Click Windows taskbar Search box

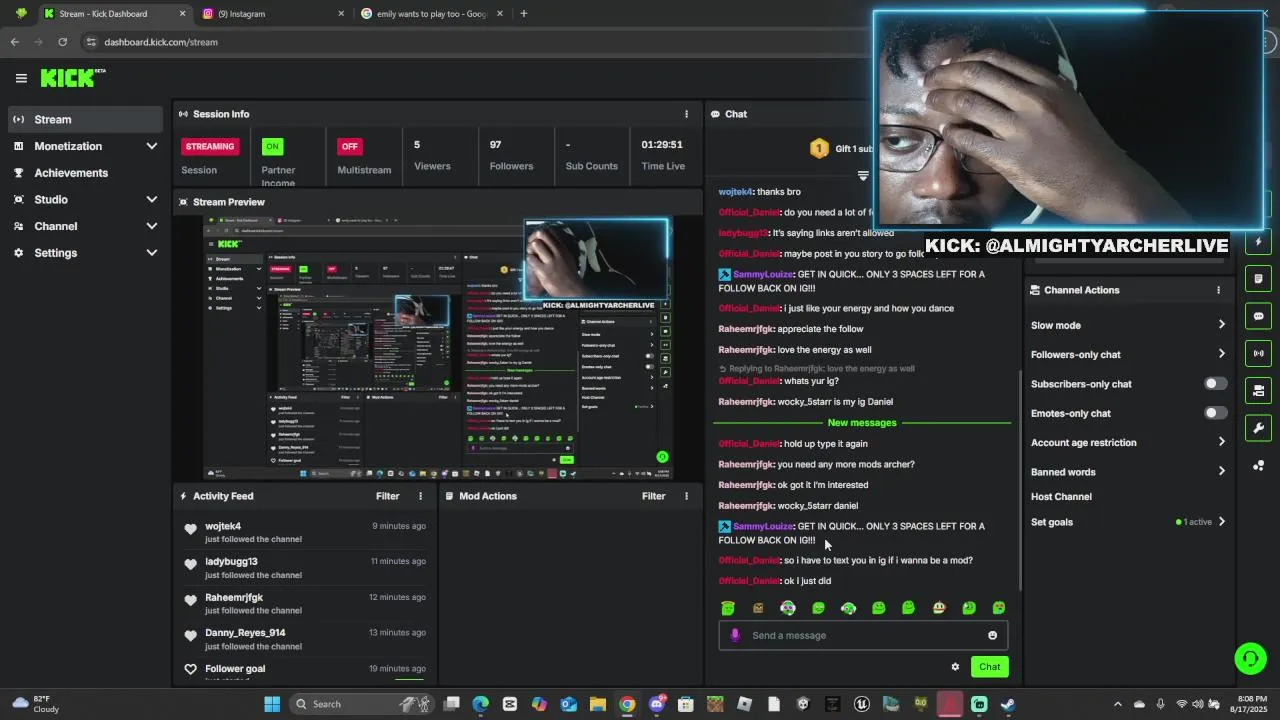[364, 704]
